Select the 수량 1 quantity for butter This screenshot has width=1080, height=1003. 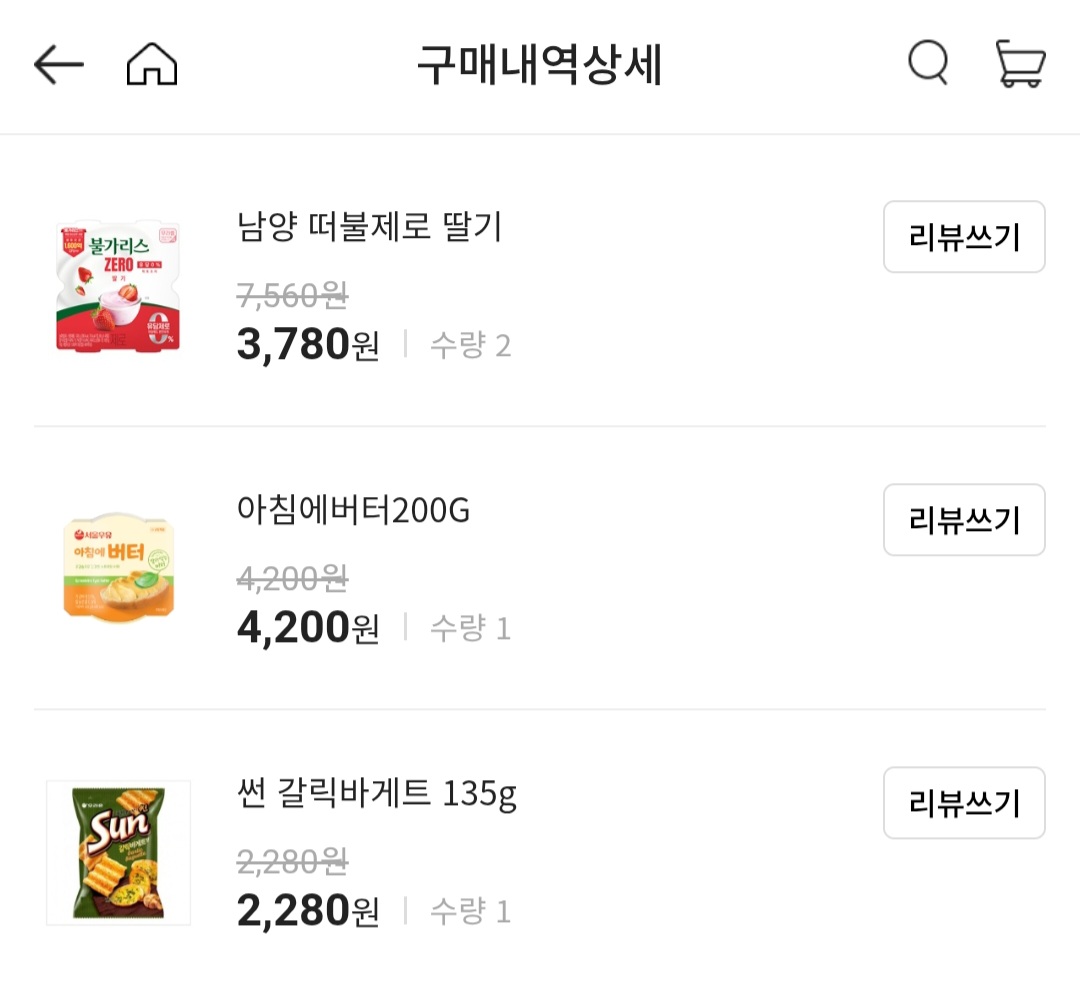click(x=469, y=627)
